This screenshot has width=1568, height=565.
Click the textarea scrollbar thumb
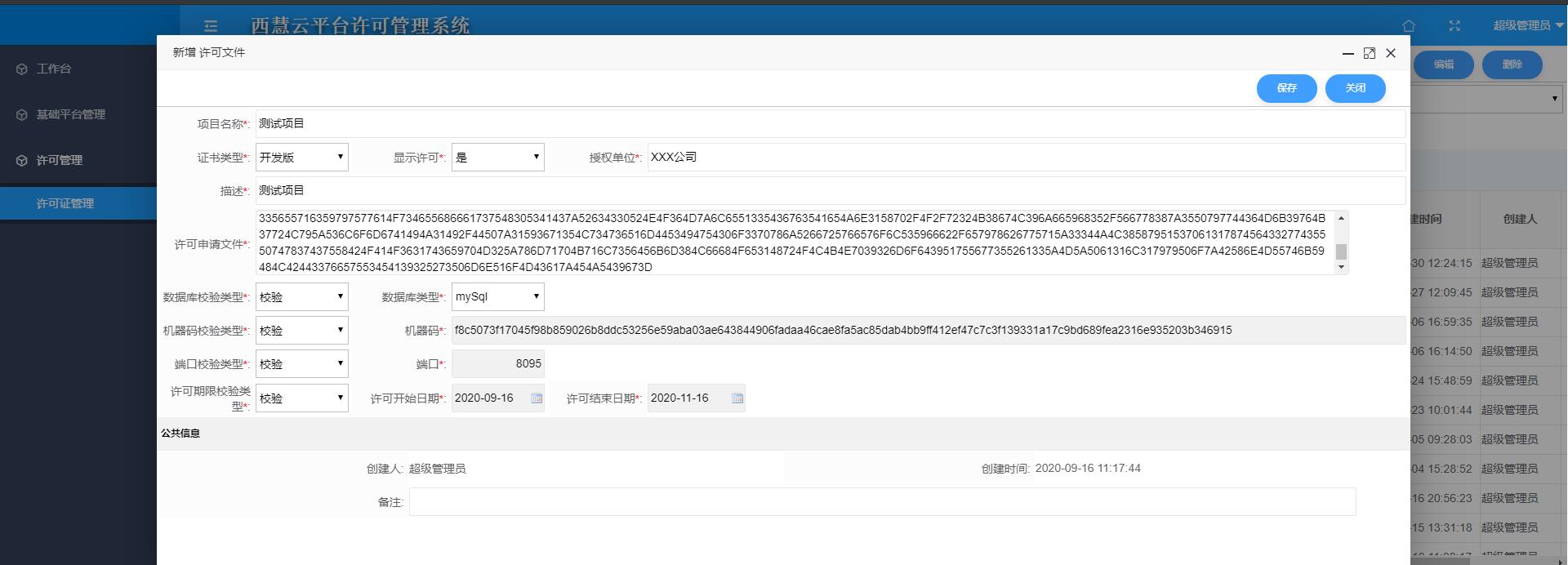point(1341,251)
